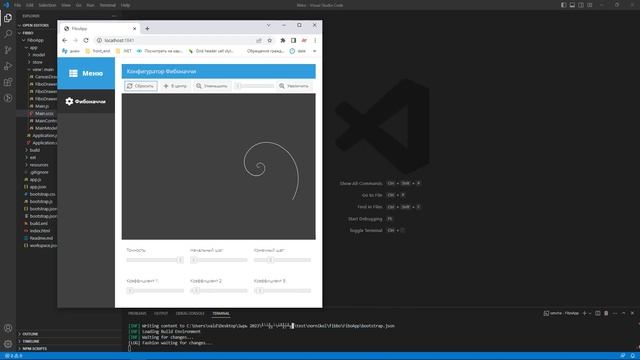Viewport: 640px width, 360px height.
Task: Open Source Control view in activity bar
Action: (x=8, y=50)
